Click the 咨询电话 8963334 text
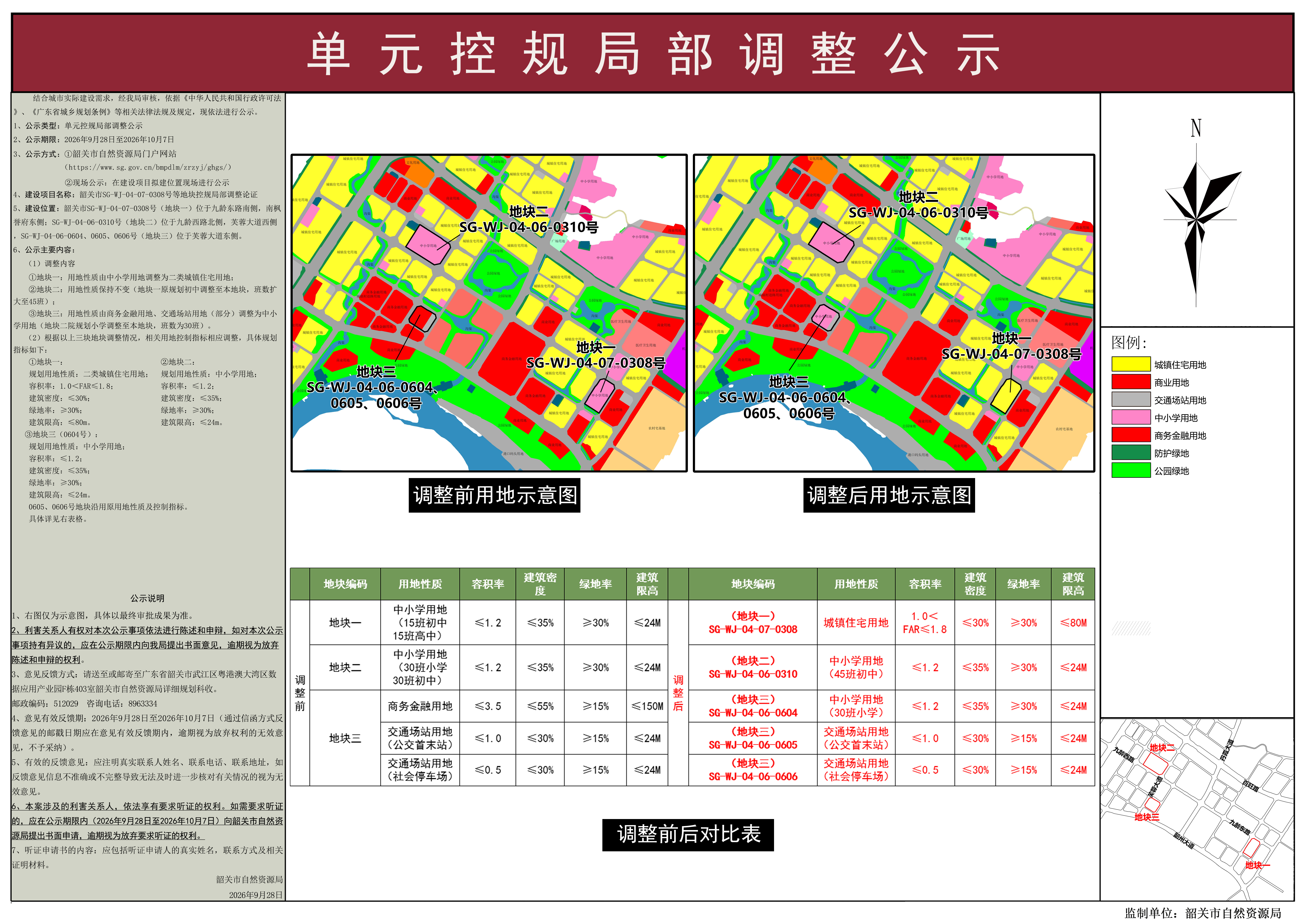The image size is (1306, 924). click(x=122, y=704)
